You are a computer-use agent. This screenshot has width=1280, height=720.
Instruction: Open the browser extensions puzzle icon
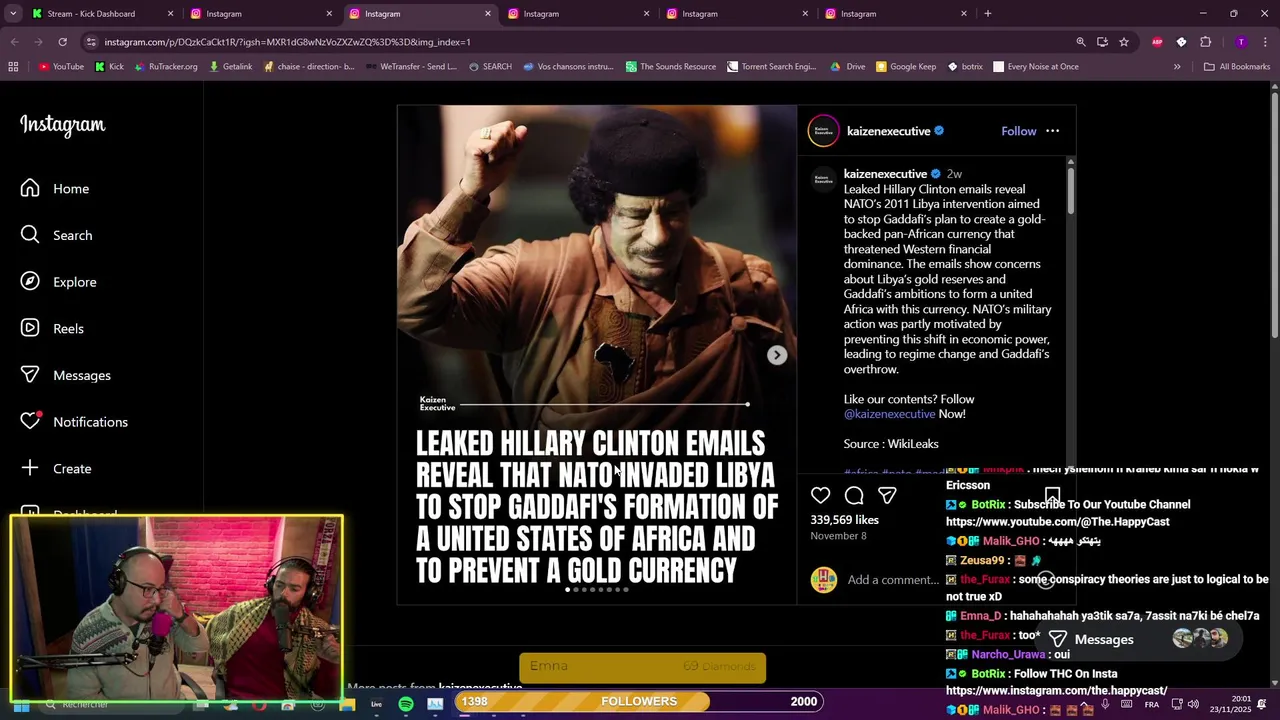(x=1205, y=42)
